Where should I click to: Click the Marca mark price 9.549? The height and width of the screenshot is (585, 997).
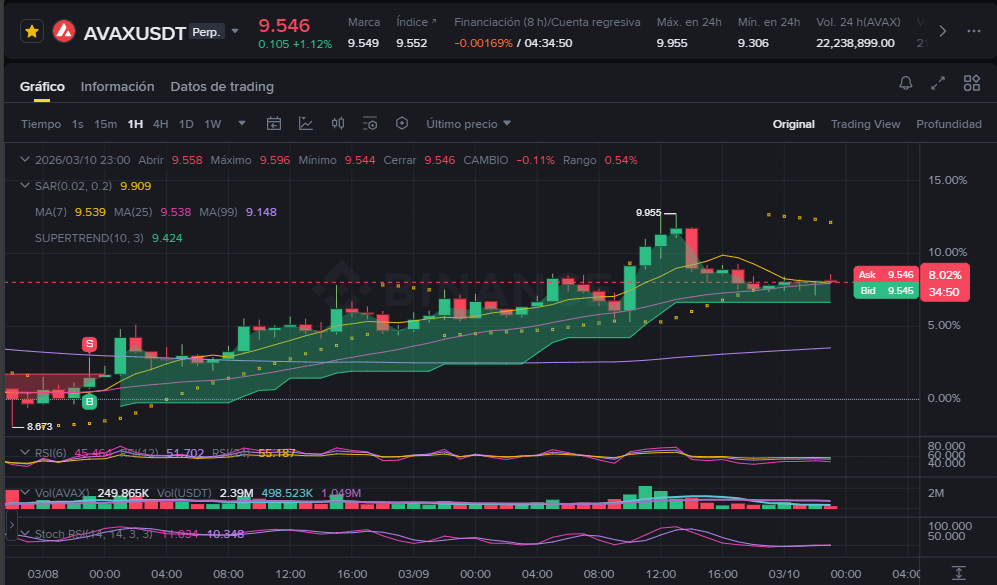click(x=363, y=43)
